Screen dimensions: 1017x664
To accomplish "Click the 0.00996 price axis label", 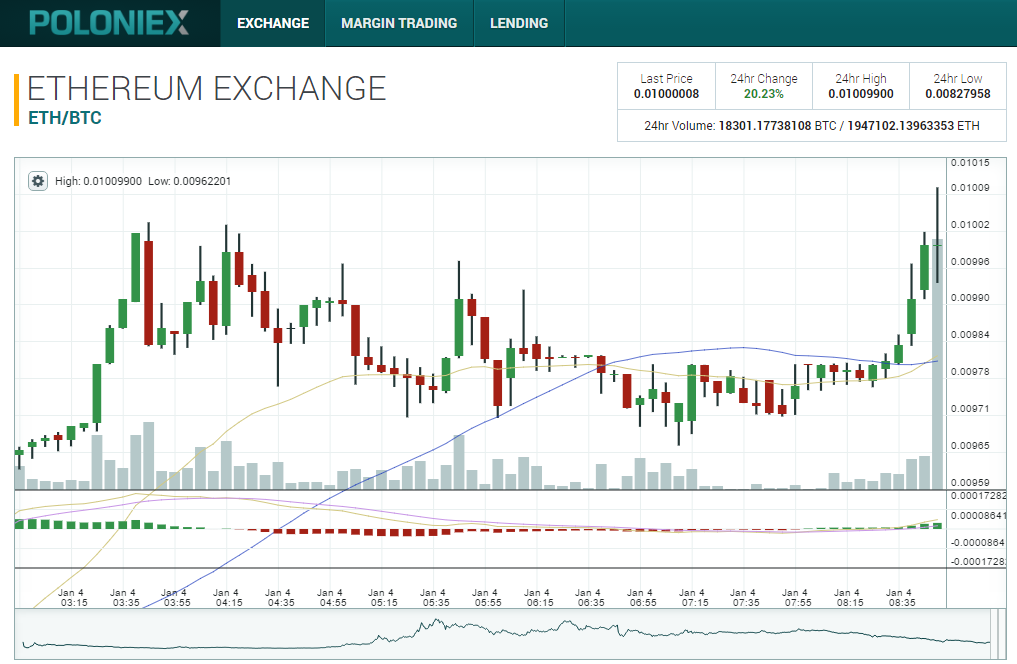I will 970,262.
